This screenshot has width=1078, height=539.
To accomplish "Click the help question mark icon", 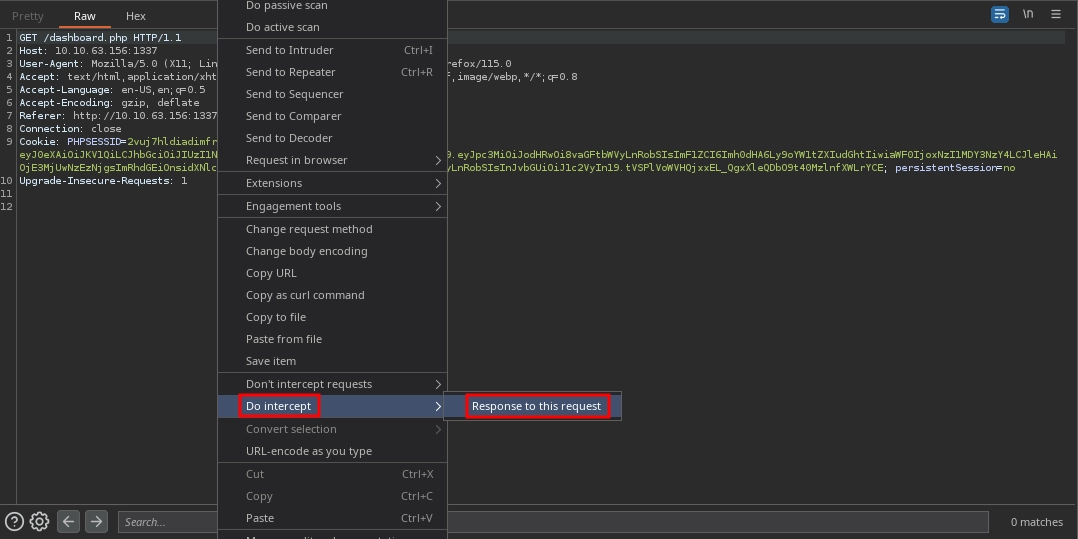I will 15,521.
